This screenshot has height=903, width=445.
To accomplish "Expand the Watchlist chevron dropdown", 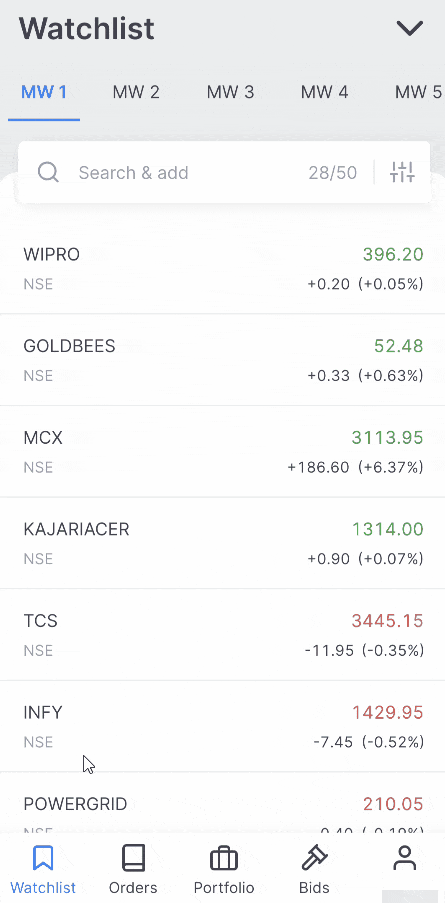I will pyautogui.click(x=410, y=28).
